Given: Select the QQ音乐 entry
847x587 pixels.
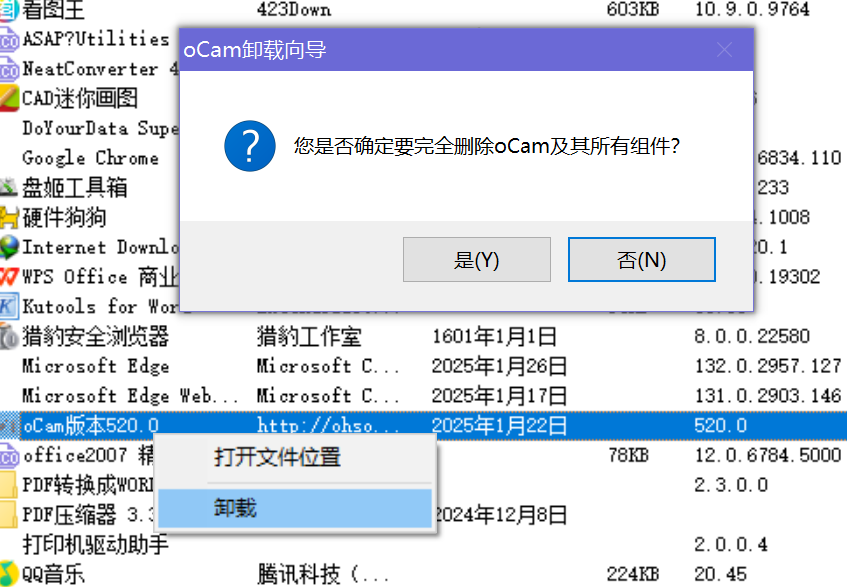Looking at the screenshot, I should point(53,573).
